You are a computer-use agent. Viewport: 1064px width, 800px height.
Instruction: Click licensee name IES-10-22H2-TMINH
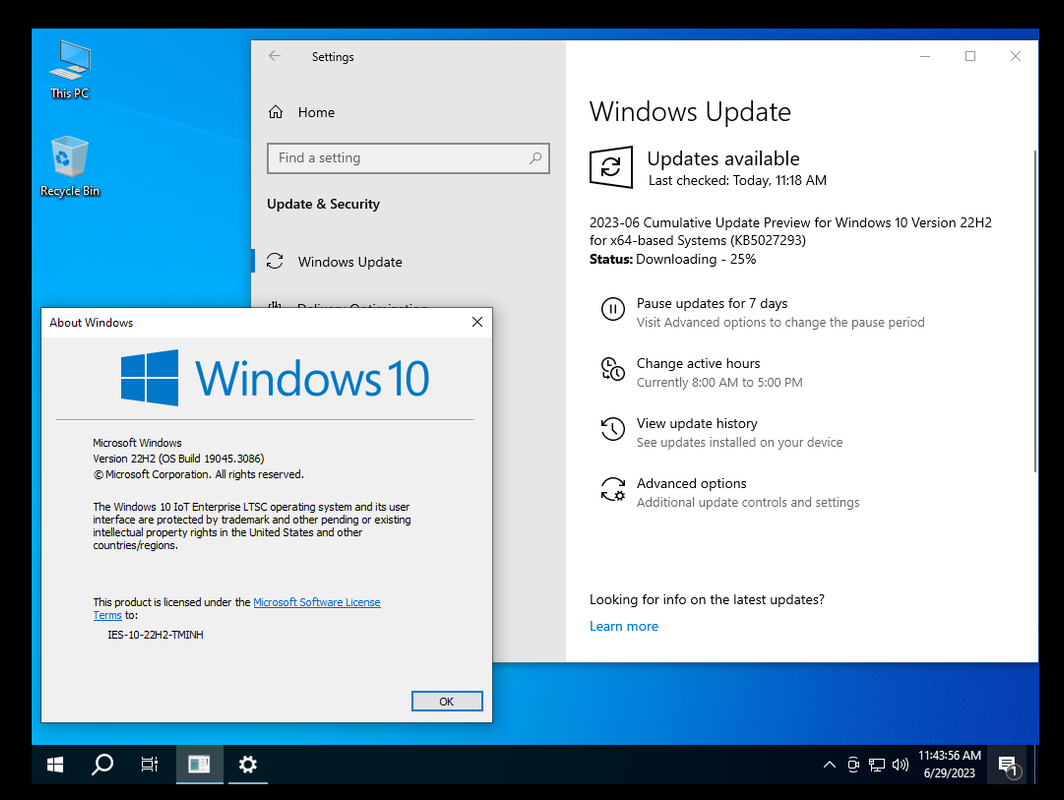[x=155, y=634]
